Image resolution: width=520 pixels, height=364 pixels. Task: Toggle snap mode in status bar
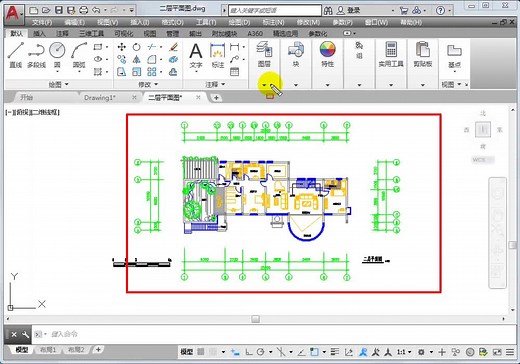point(213,352)
